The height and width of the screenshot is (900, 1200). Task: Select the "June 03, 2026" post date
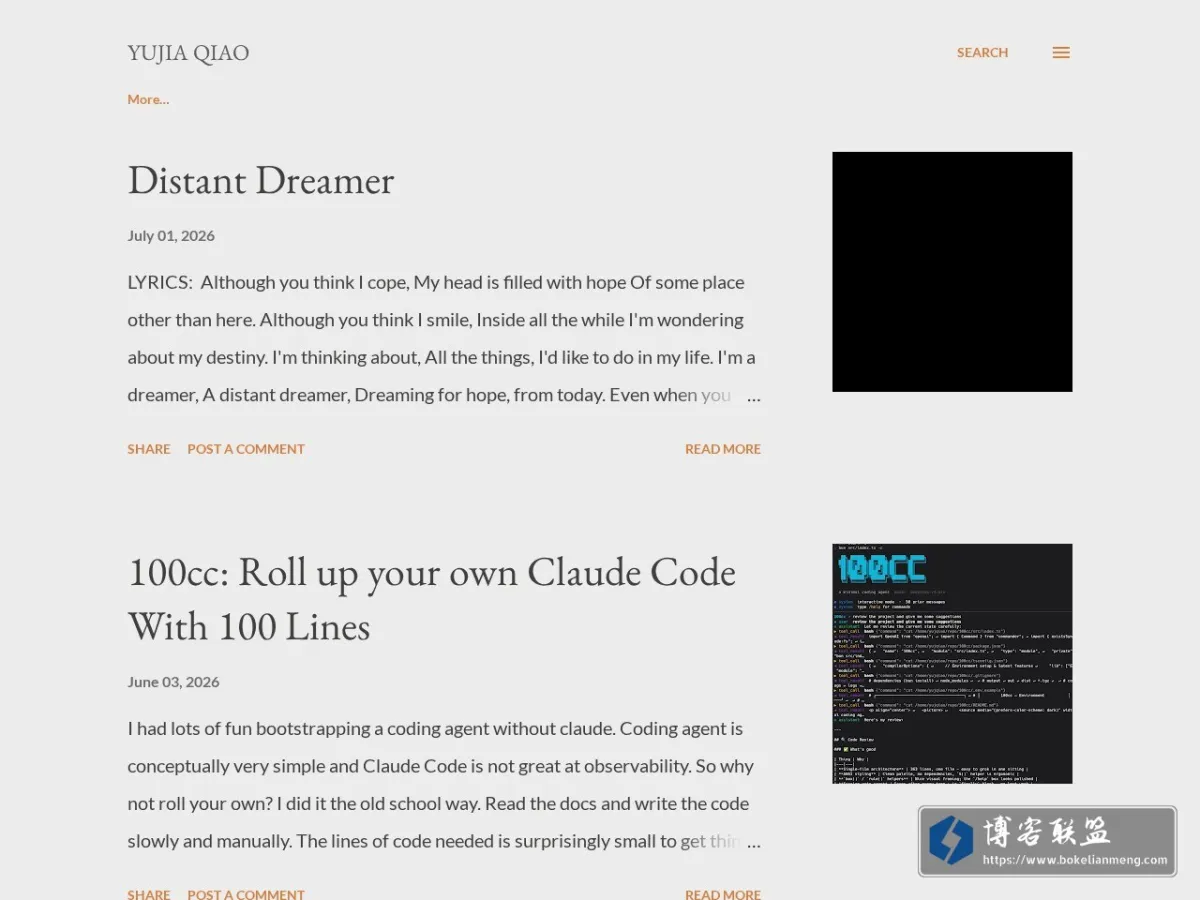(x=173, y=682)
